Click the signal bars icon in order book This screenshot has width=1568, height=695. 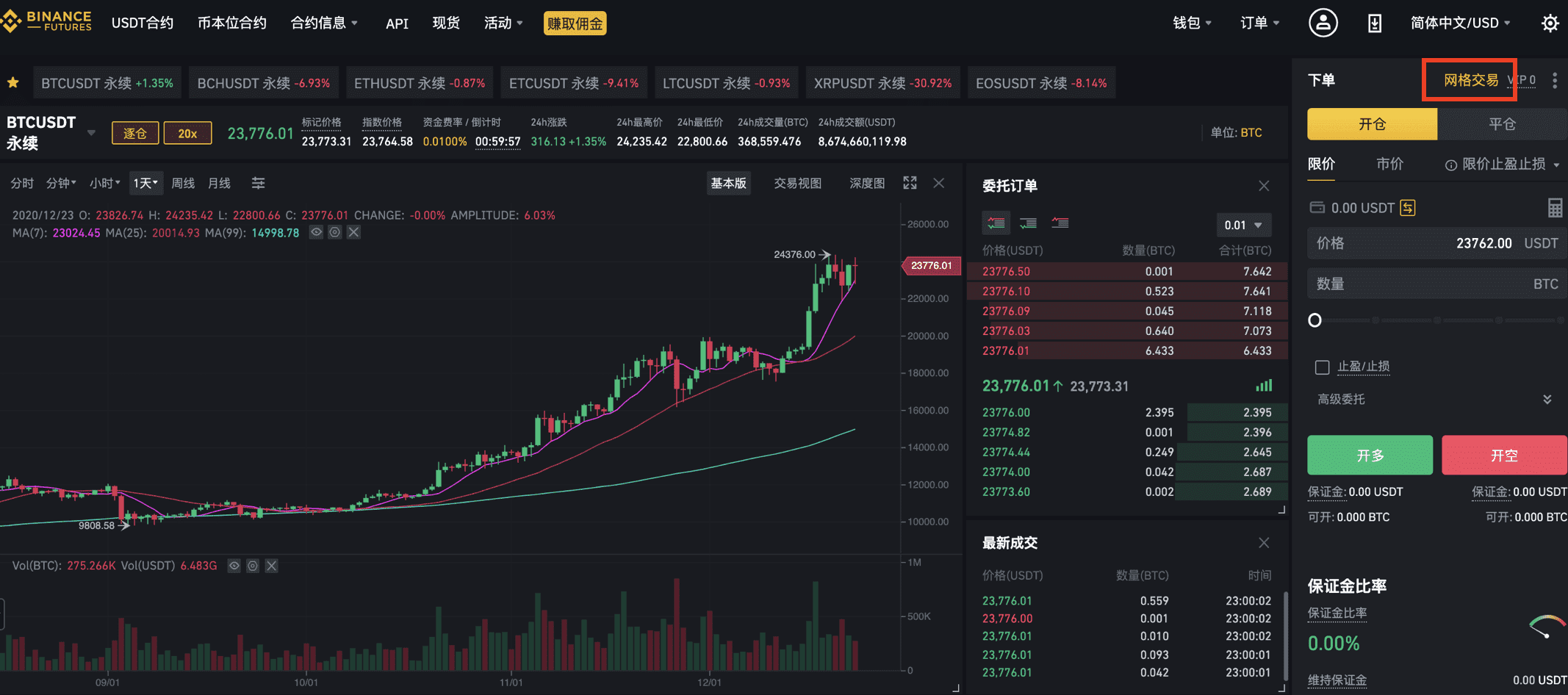(1264, 386)
